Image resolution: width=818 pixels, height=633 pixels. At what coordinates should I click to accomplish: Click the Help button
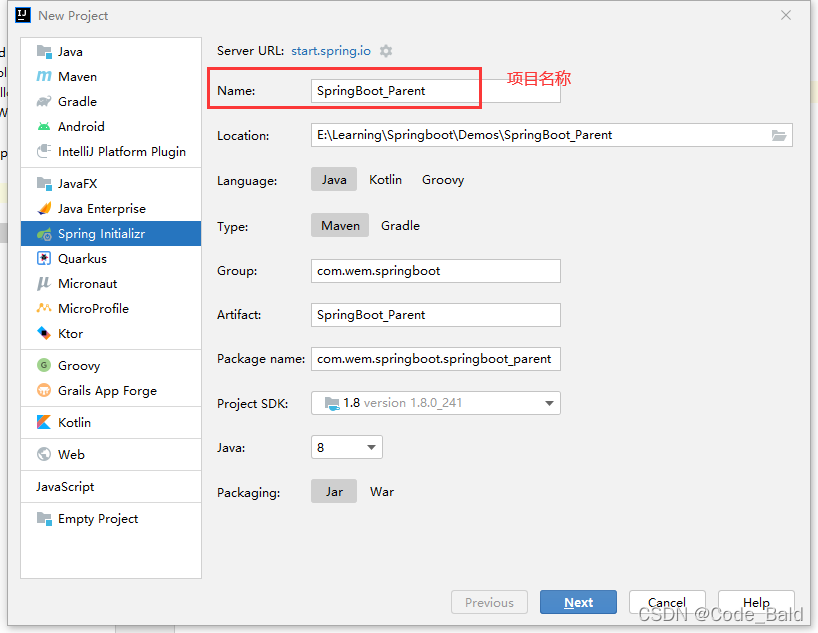(756, 602)
